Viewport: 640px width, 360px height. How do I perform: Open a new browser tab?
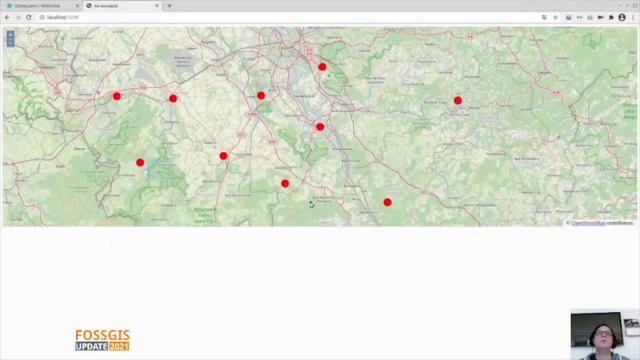click(x=169, y=6)
